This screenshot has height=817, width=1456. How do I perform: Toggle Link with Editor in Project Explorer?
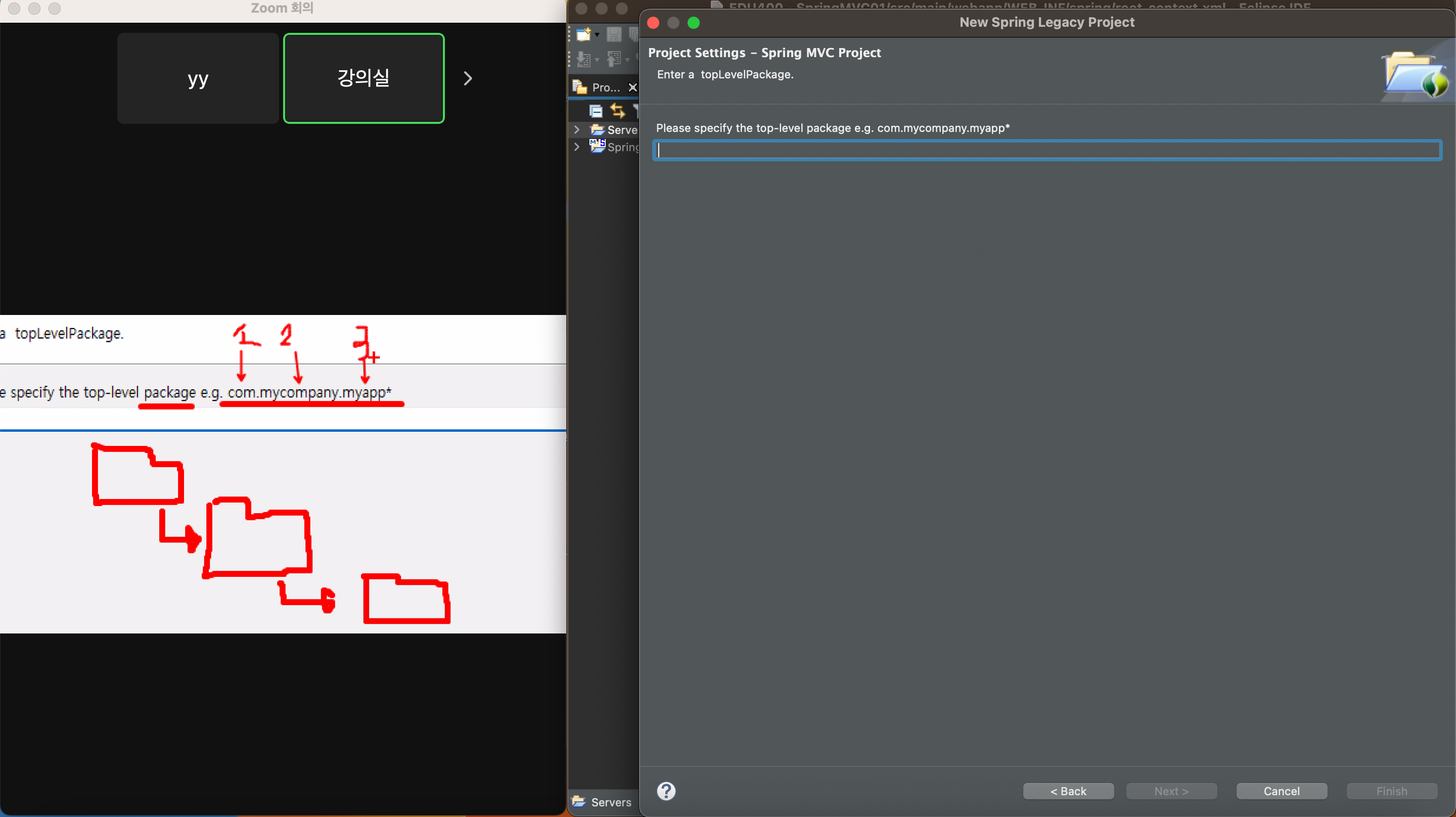pos(617,111)
